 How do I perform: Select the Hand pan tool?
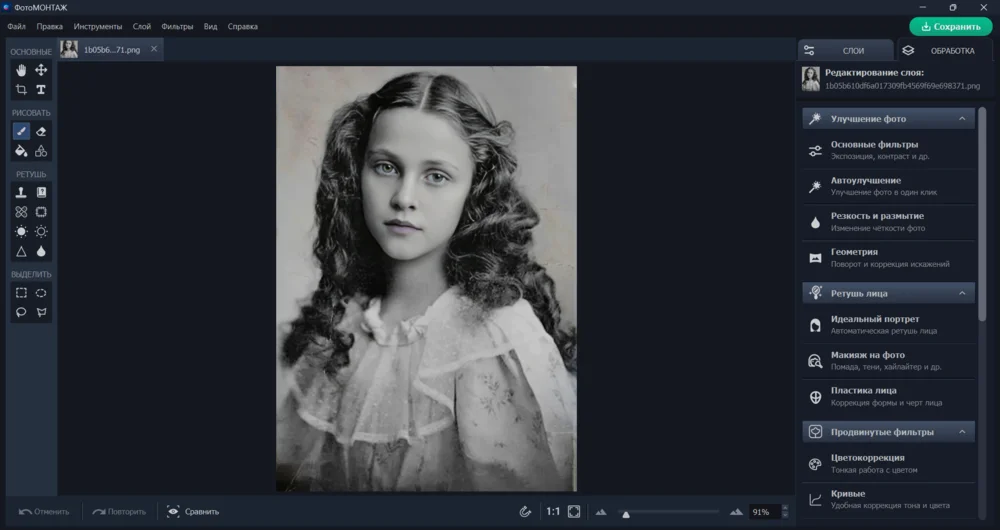coord(21,70)
